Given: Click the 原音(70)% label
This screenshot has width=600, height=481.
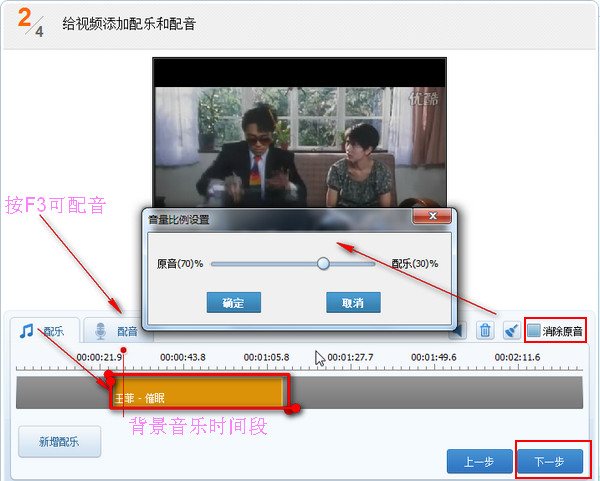Looking at the screenshot, I should [180, 264].
